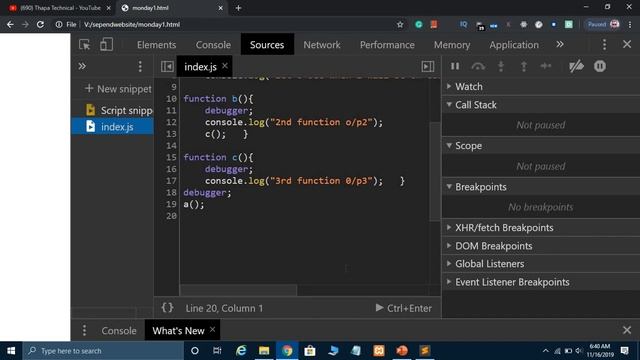Toggle pause on exceptions icon
Viewport: 640px width, 360px height.
pos(600,66)
